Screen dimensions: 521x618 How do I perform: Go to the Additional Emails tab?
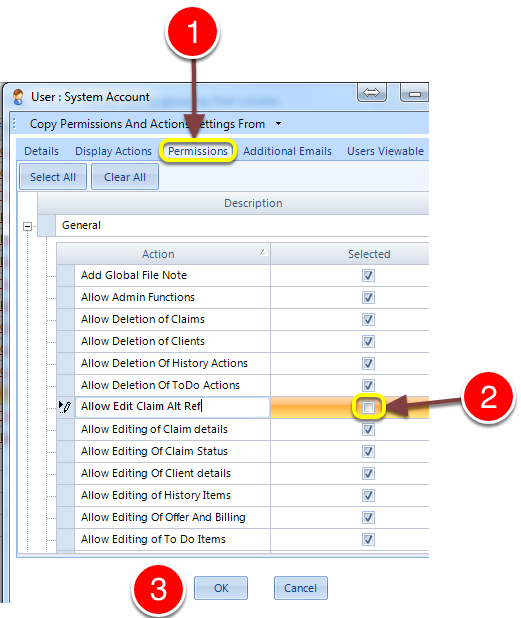point(287,151)
